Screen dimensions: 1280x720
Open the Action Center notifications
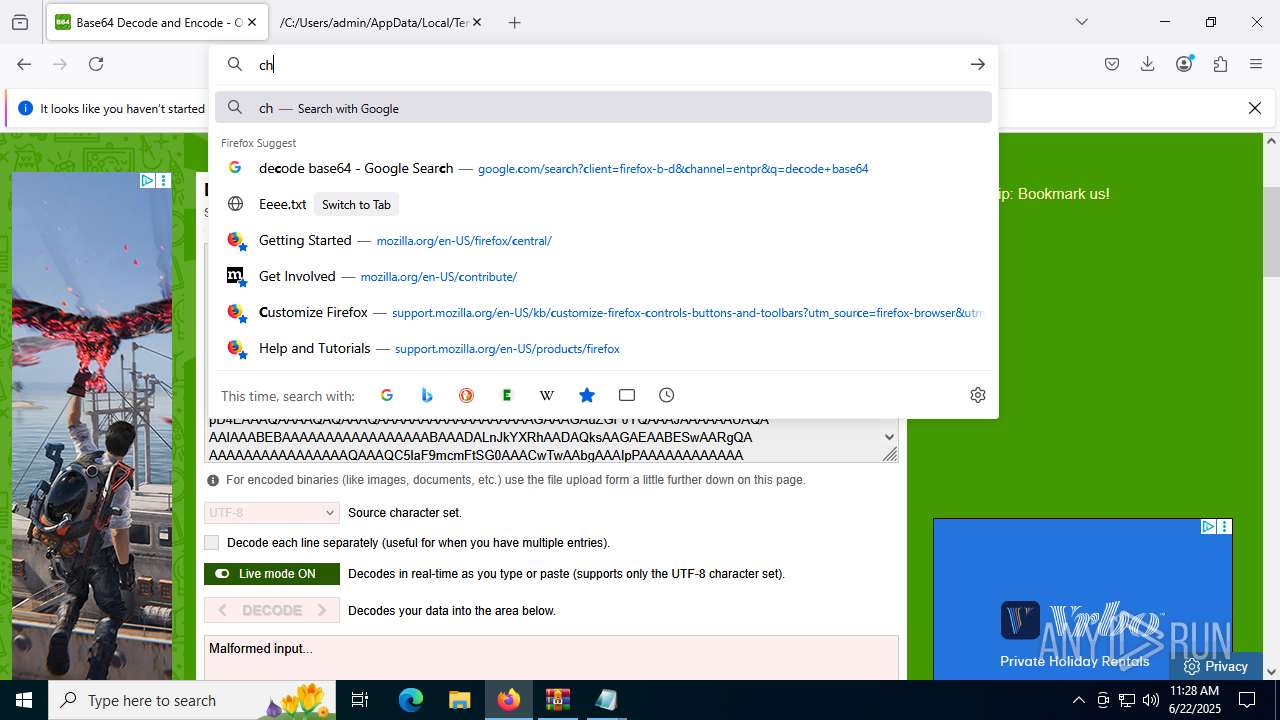point(1247,700)
